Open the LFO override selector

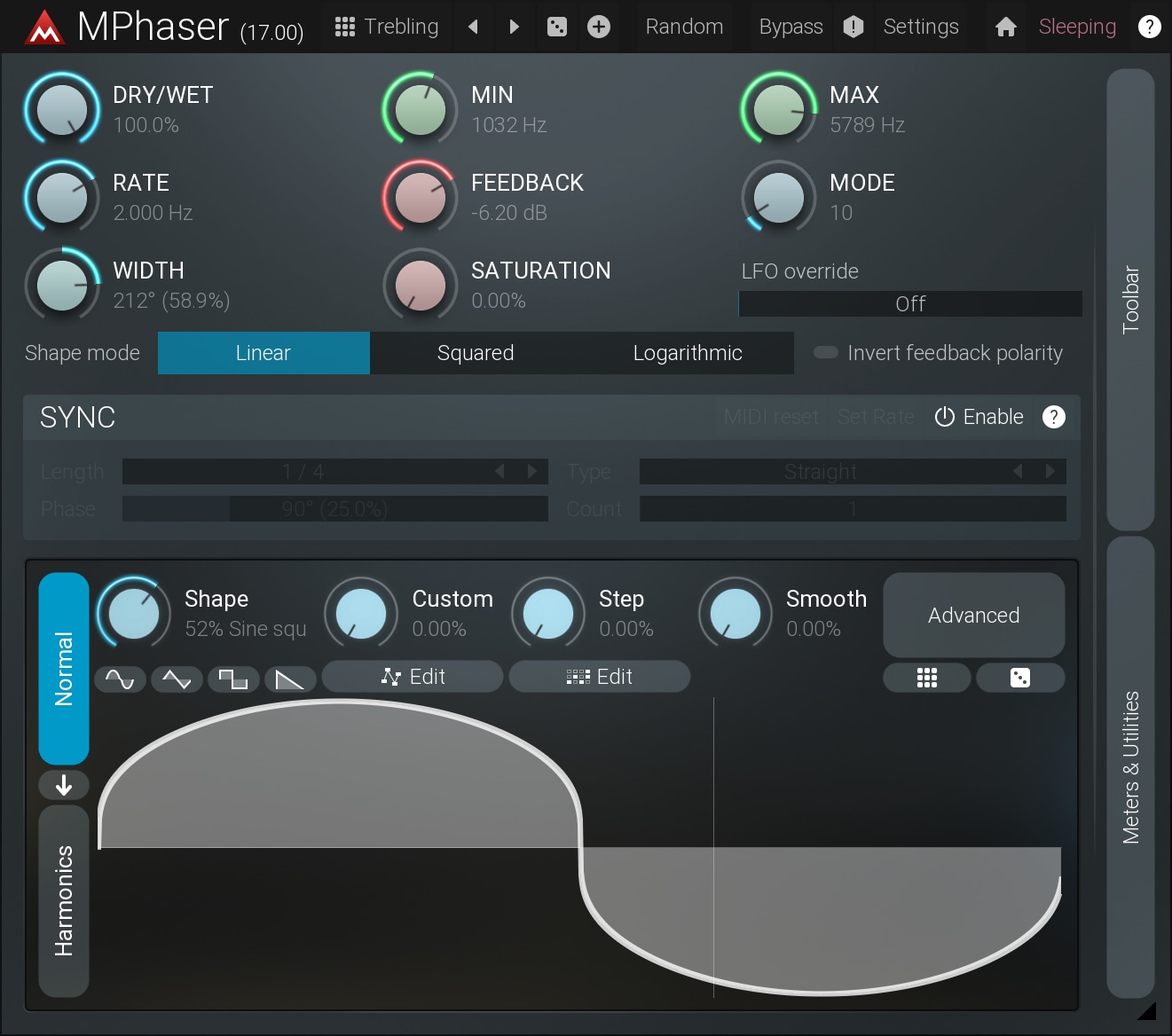pyautogui.click(x=910, y=304)
